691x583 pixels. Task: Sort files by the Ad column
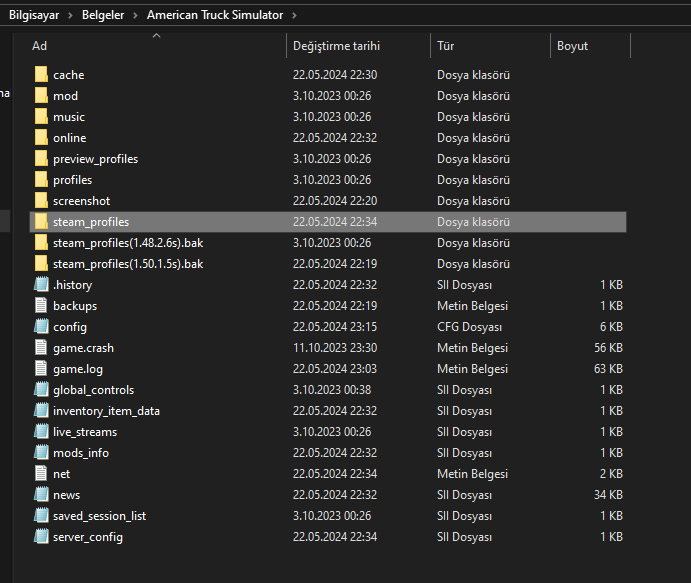[40, 46]
